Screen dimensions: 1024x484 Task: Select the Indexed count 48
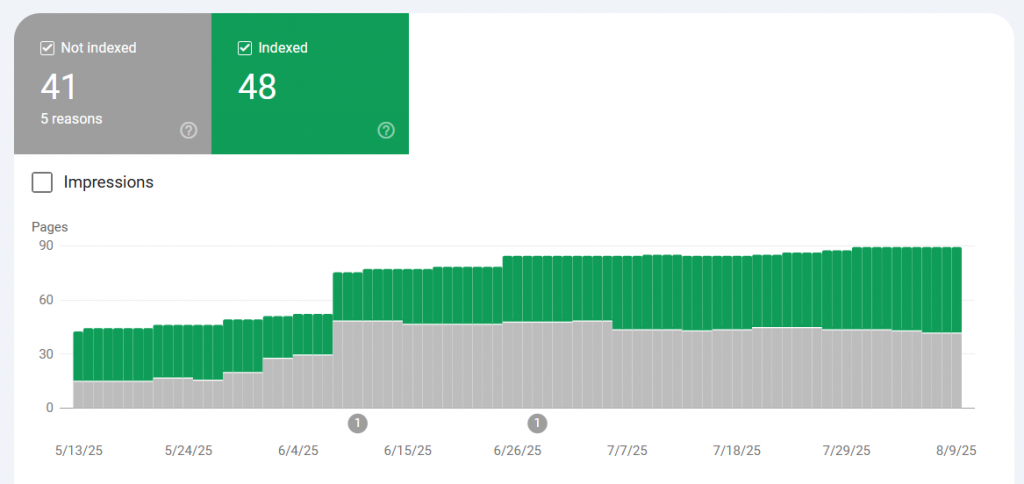[257, 87]
